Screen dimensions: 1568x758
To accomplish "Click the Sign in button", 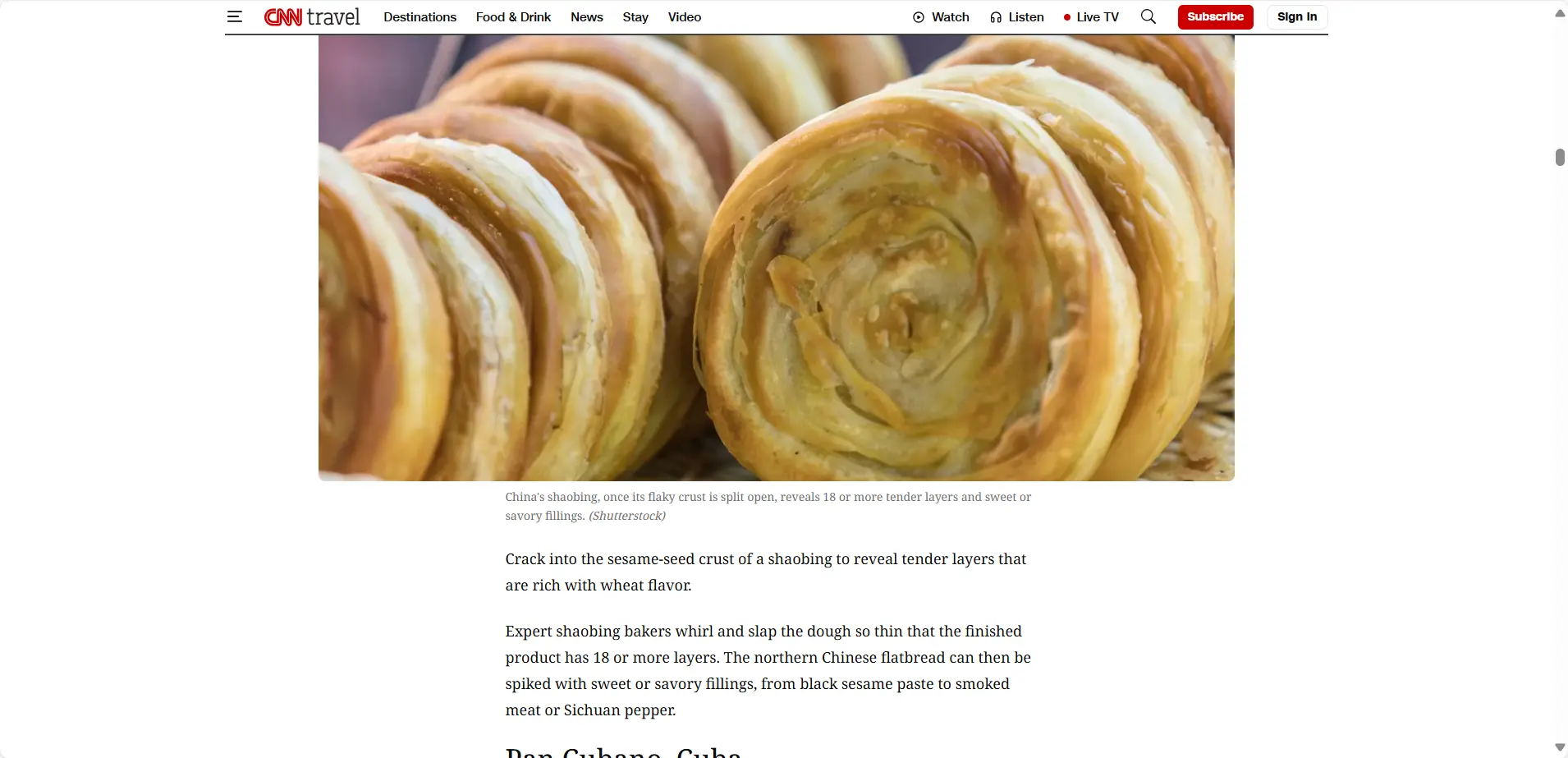I will pos(1297,17).
